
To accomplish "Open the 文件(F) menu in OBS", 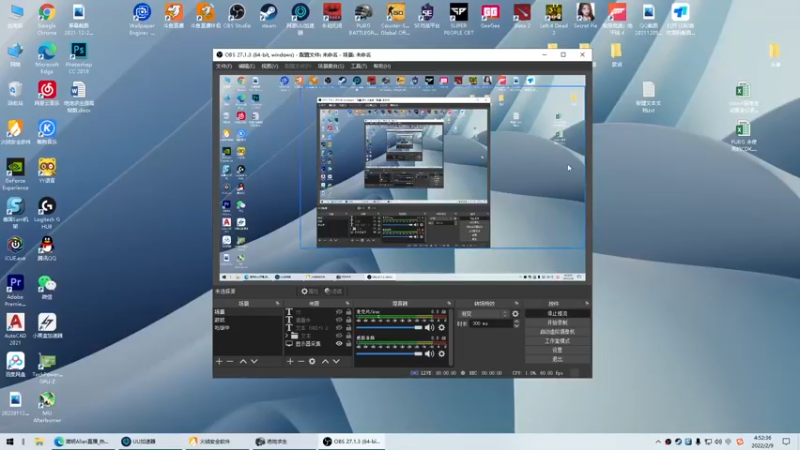I will click(x=224, y=66).
